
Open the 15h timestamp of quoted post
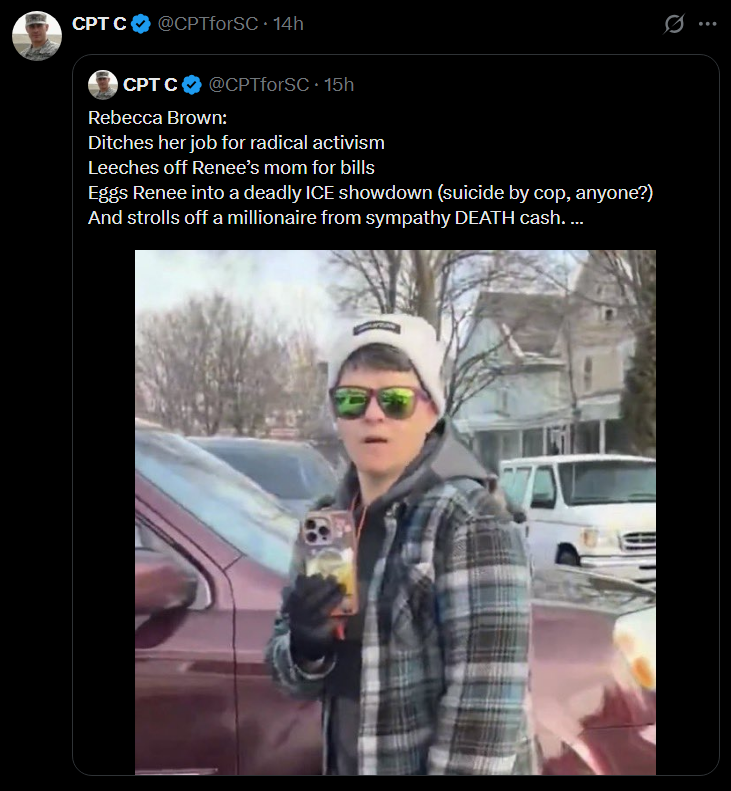[x=339, y=85]
